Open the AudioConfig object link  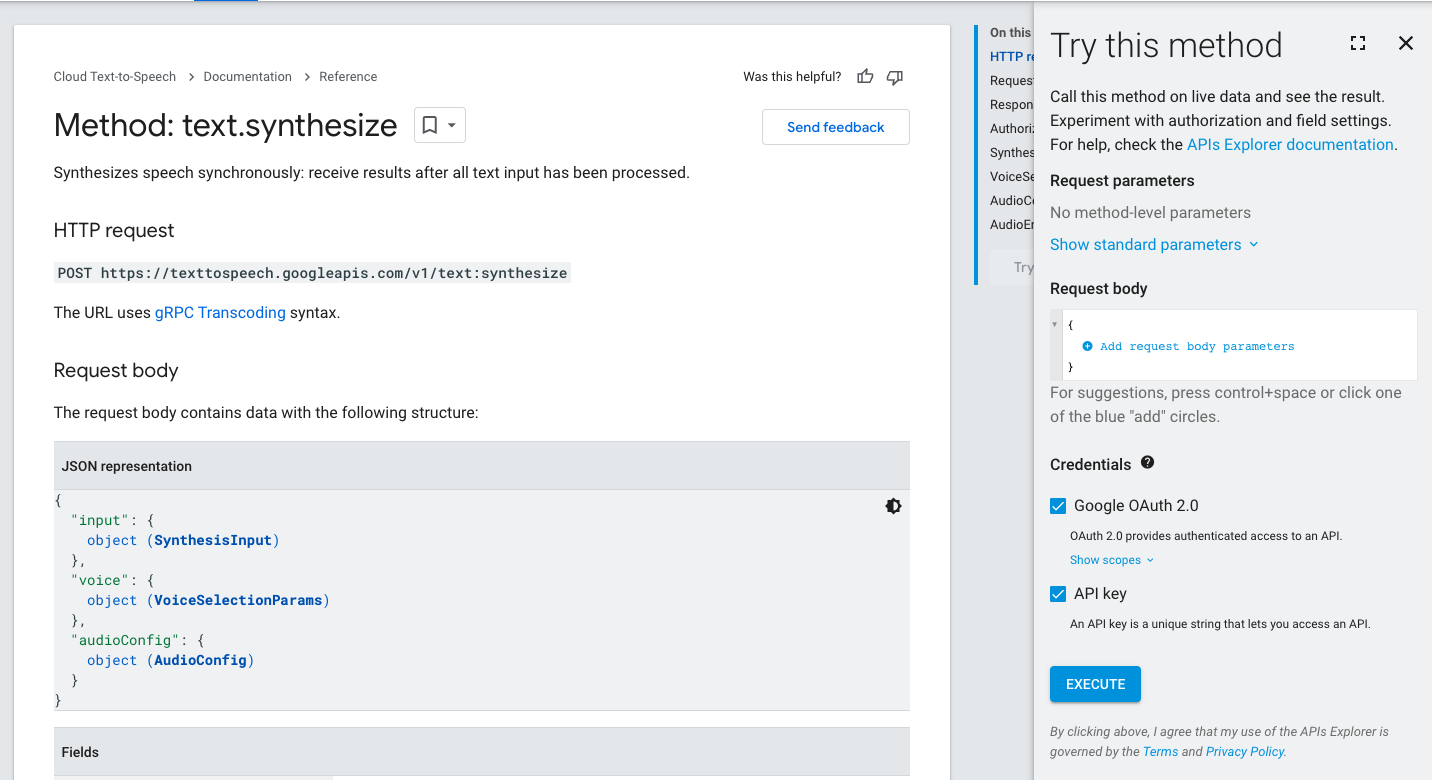click(200, 660)
